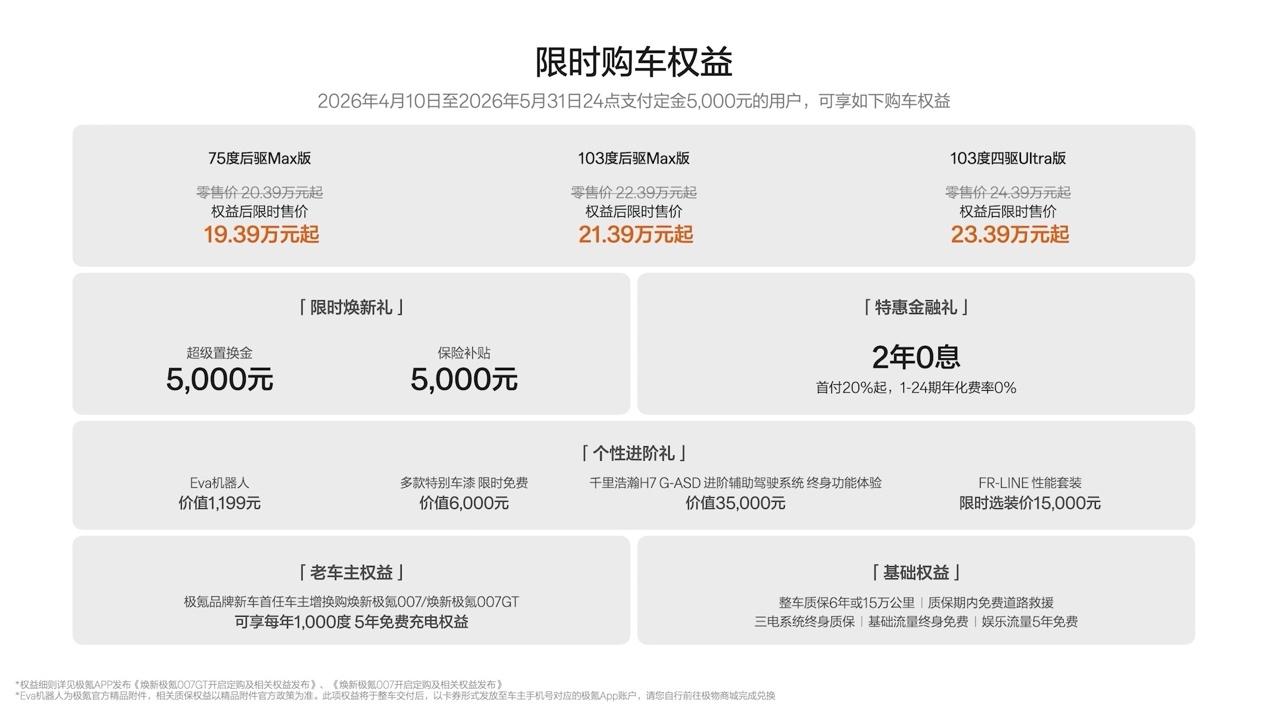
Task: Open the 特惠金融礼 section heading
Action: tap(915, 307)
